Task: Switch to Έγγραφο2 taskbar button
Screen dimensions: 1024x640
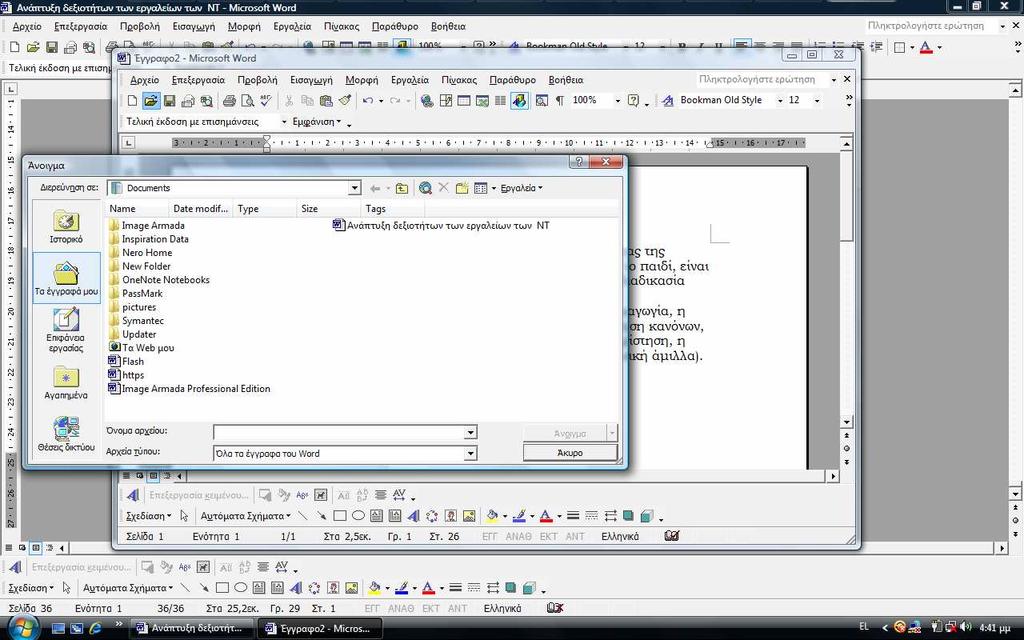Action: (x=318, y=628)
